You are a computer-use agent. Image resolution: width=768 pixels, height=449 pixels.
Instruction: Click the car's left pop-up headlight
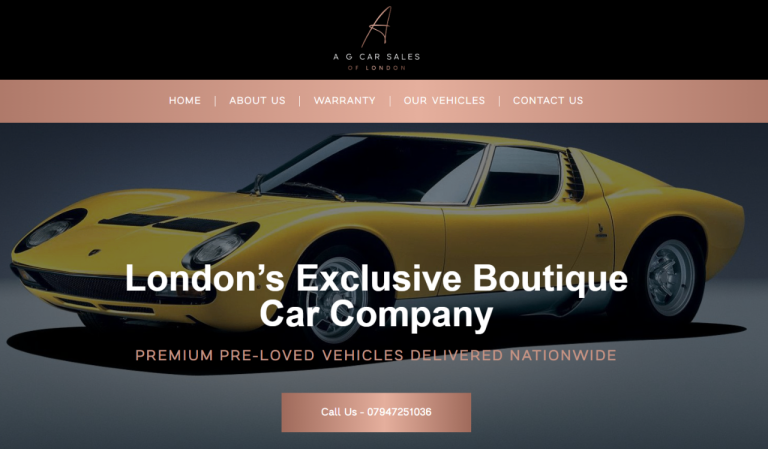(50, 231)
